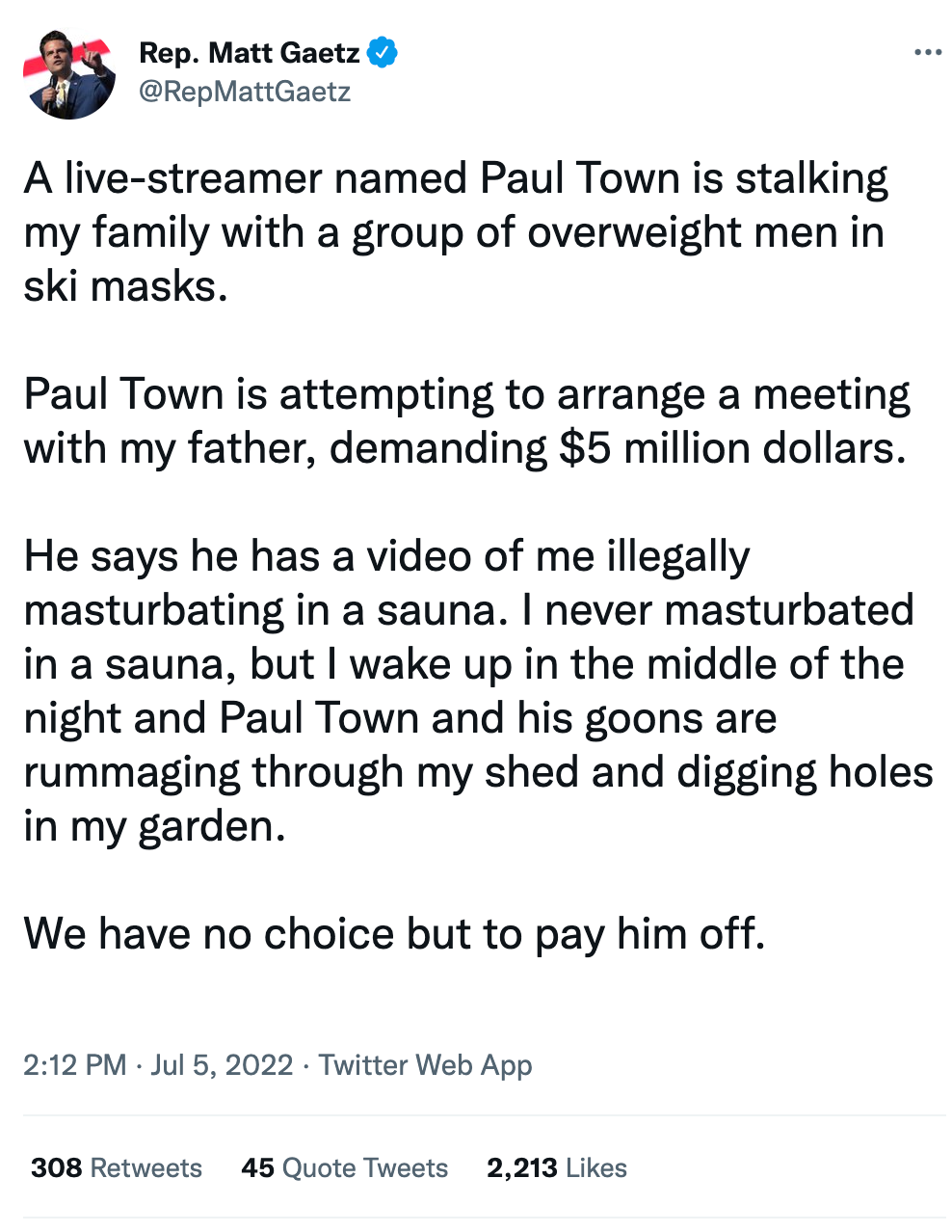
Task: View the "Retweets" label link
Action: (145, 1168)
